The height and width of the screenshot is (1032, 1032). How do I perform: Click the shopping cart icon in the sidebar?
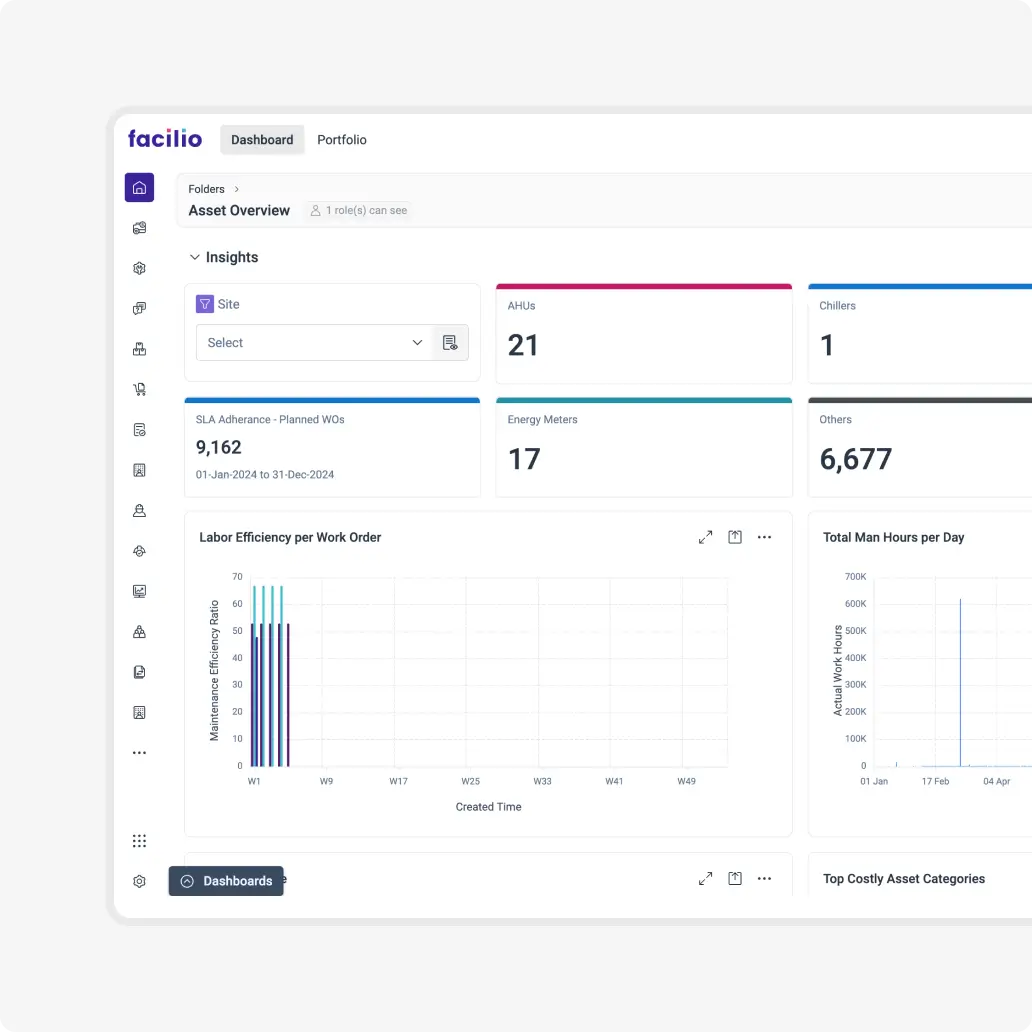(x=139, y=389)
